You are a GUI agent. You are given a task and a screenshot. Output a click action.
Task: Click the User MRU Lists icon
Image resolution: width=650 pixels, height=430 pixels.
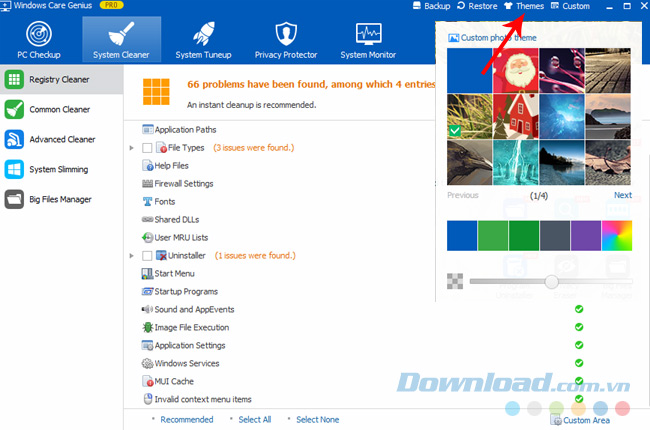point(148,238)
